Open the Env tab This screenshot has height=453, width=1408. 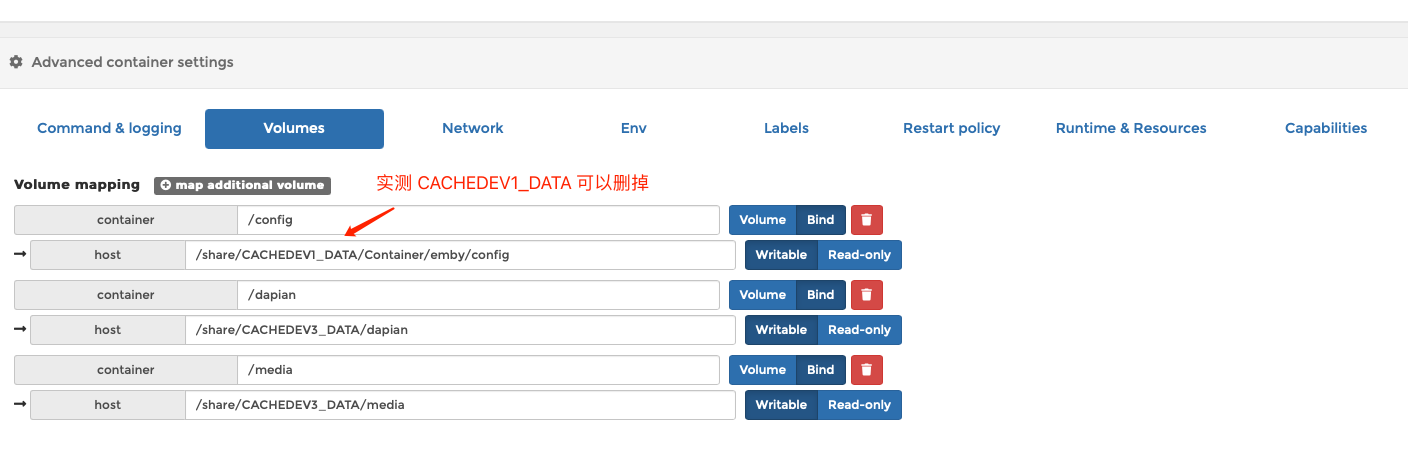633,128
